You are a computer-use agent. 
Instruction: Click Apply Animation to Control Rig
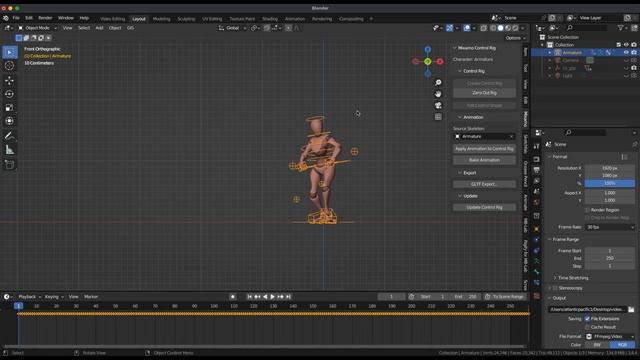point(484,149)
